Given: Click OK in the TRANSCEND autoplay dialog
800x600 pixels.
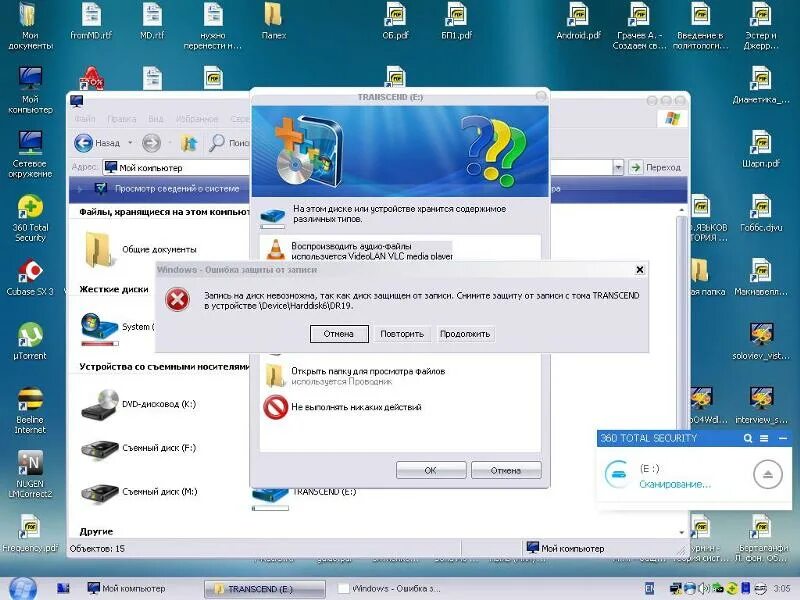Looking at the screenshot, I should point(431,470).
